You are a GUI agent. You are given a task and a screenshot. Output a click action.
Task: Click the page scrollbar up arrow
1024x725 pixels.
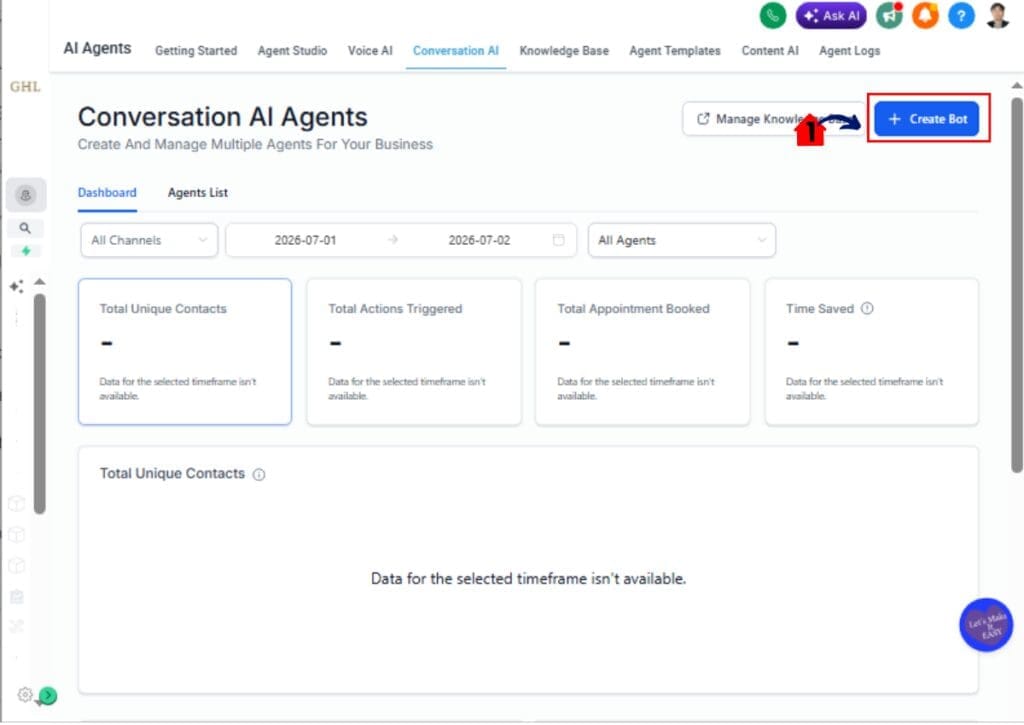pos(1017,86)
